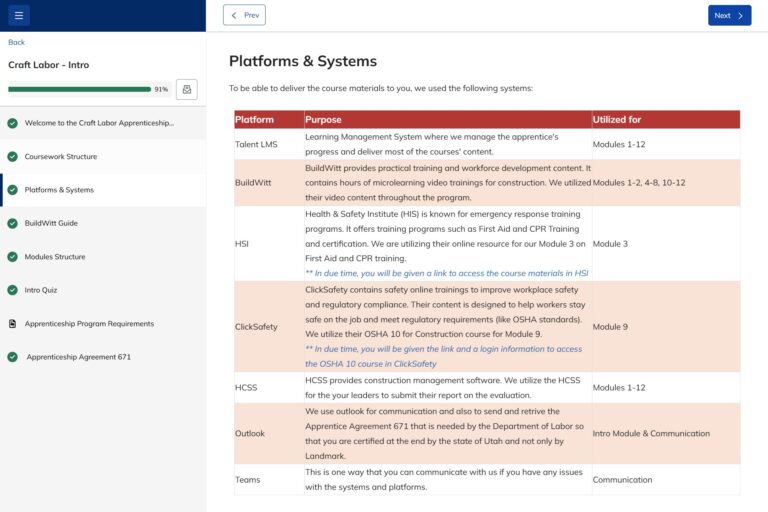
Task: Click green checkmark beside Modules Structure
Action: [x=13, y=257]
